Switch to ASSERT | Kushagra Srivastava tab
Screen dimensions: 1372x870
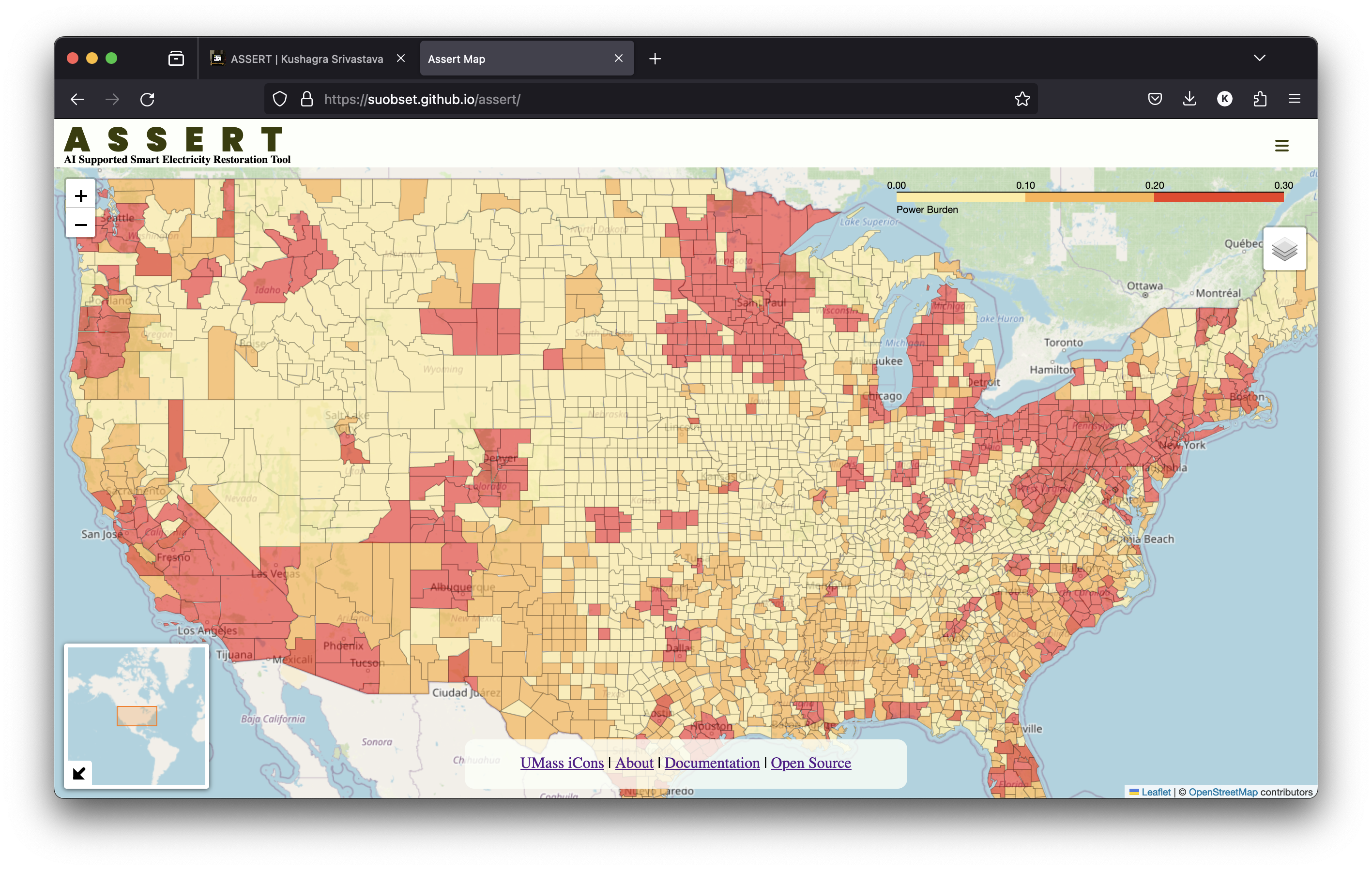click(x=306, y=59)
